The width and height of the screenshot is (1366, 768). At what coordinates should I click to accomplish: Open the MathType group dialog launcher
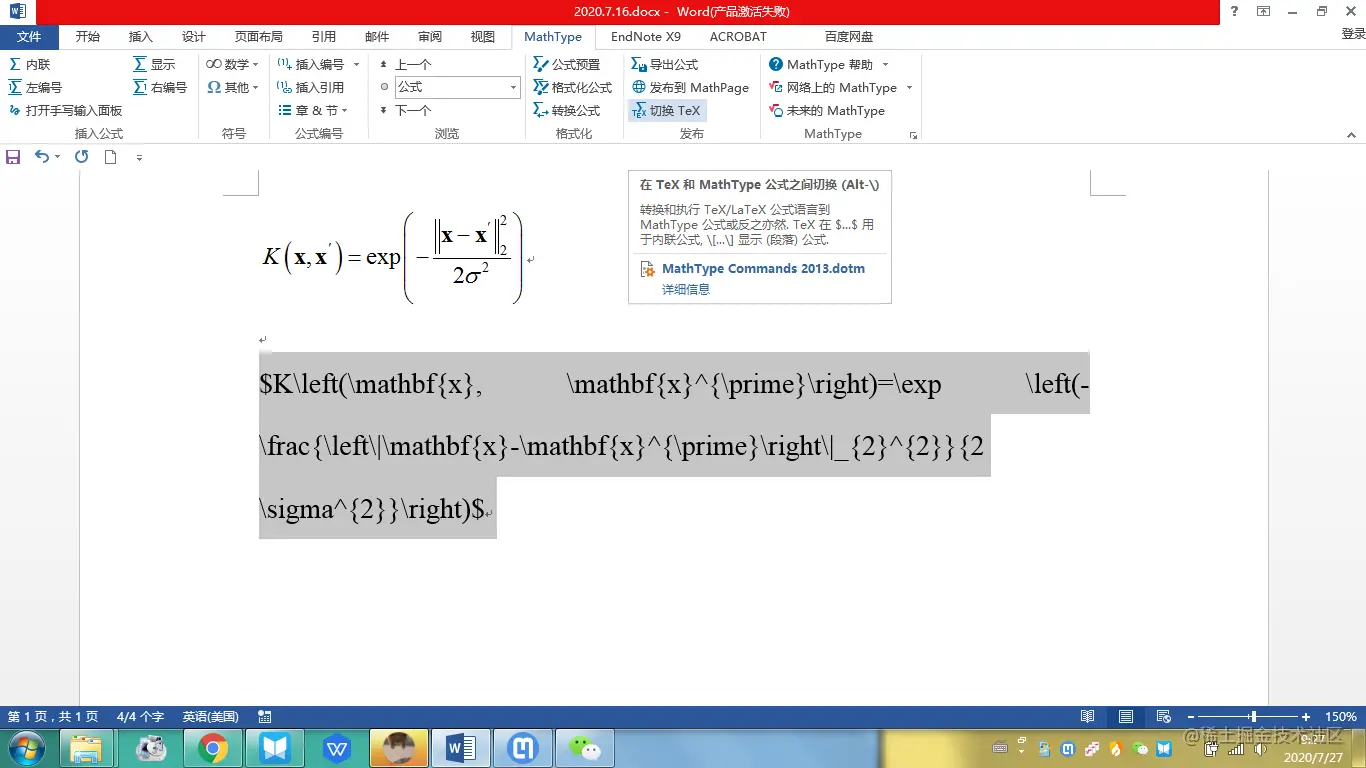pos(913,134)
